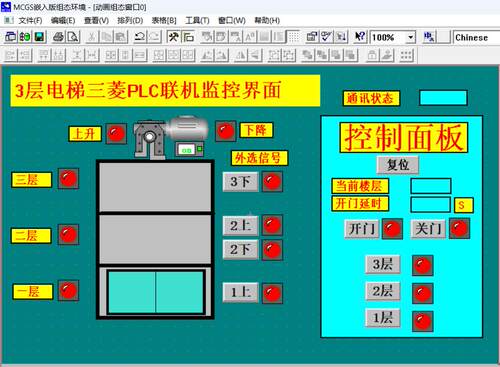This screenshot has width=500, height=367.
Task: Click the paste clipboard icon
Action: (x=121, y=37)
